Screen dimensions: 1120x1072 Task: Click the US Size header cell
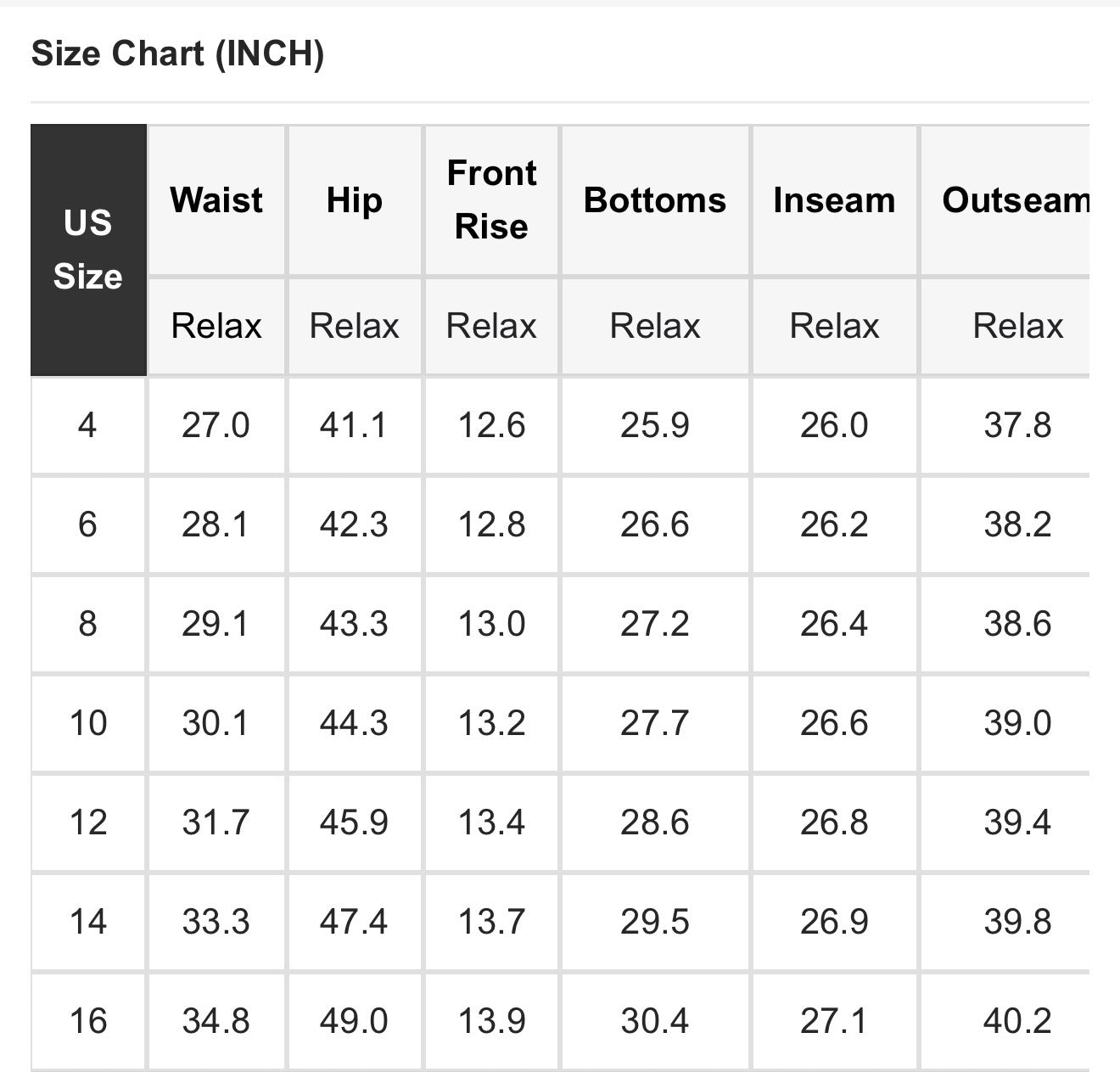pos(88,250)
